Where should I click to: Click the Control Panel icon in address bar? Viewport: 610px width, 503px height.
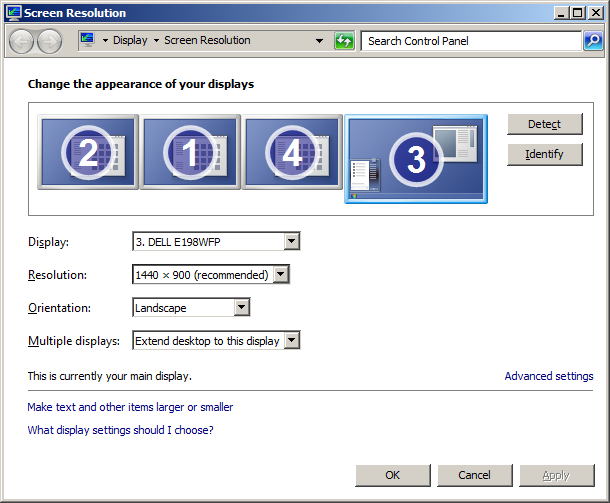pos(88,40)
